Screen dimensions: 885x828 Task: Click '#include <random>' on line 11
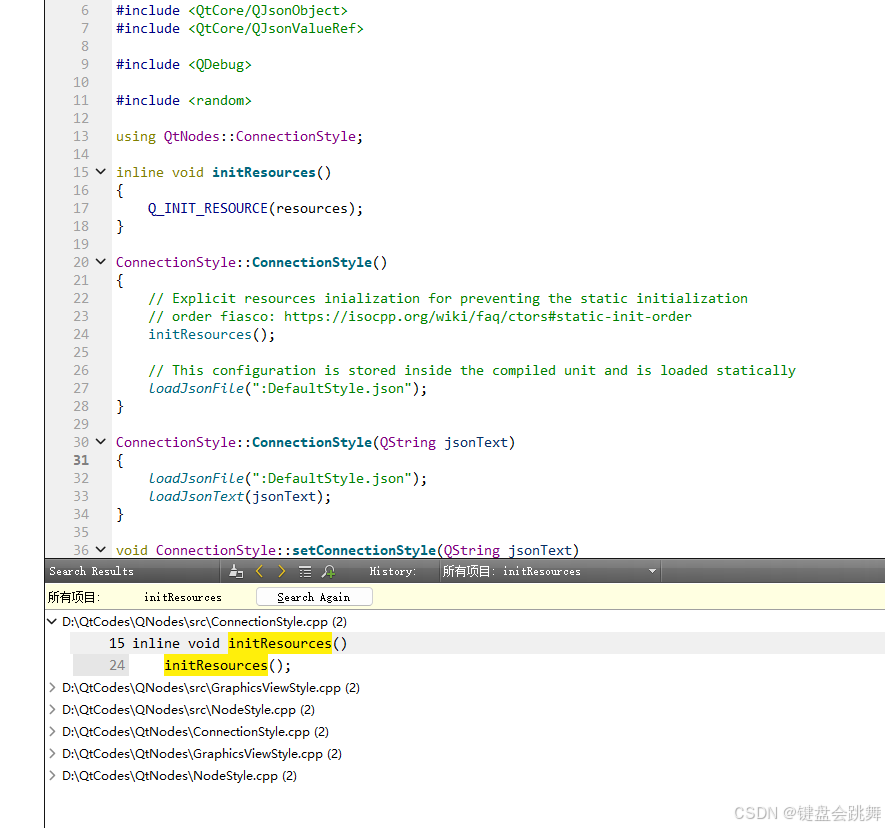pyautogui.click(x=183, y=100)
